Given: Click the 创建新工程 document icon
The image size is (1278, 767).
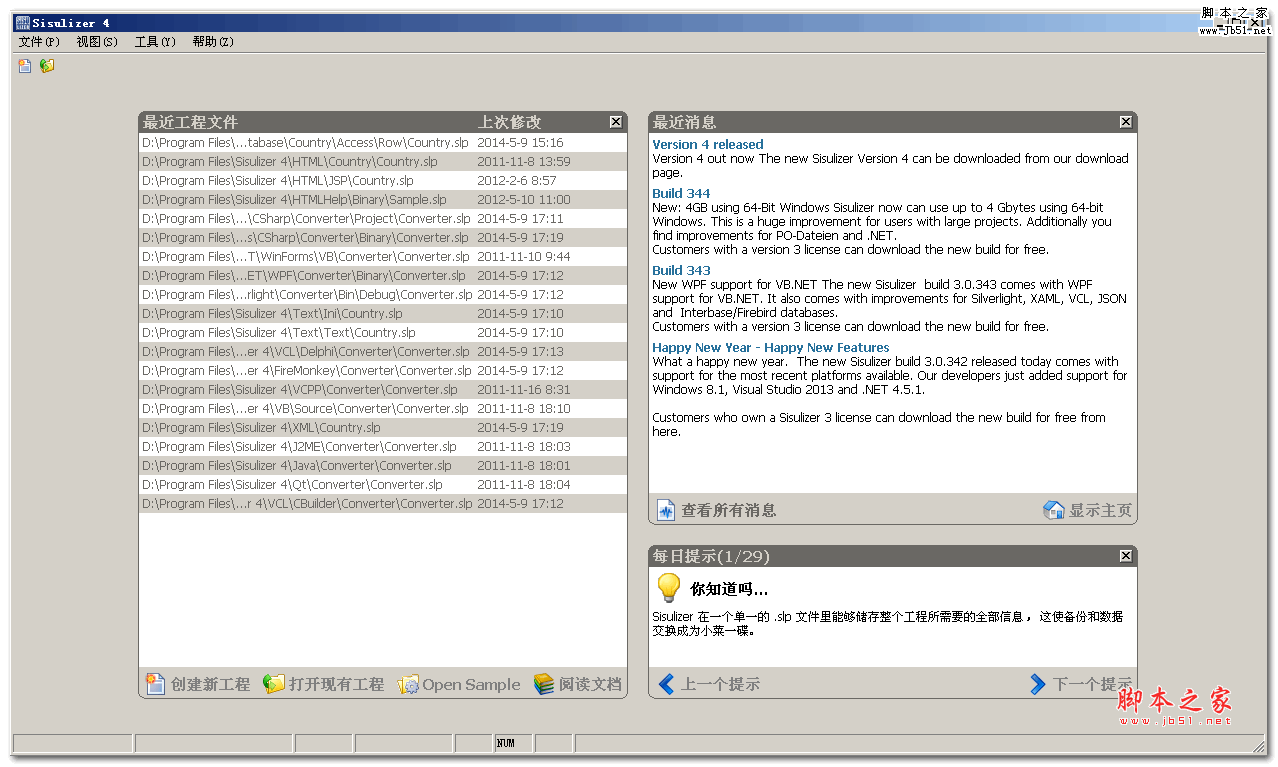Looking at the screenshot, I should point(155,684).
